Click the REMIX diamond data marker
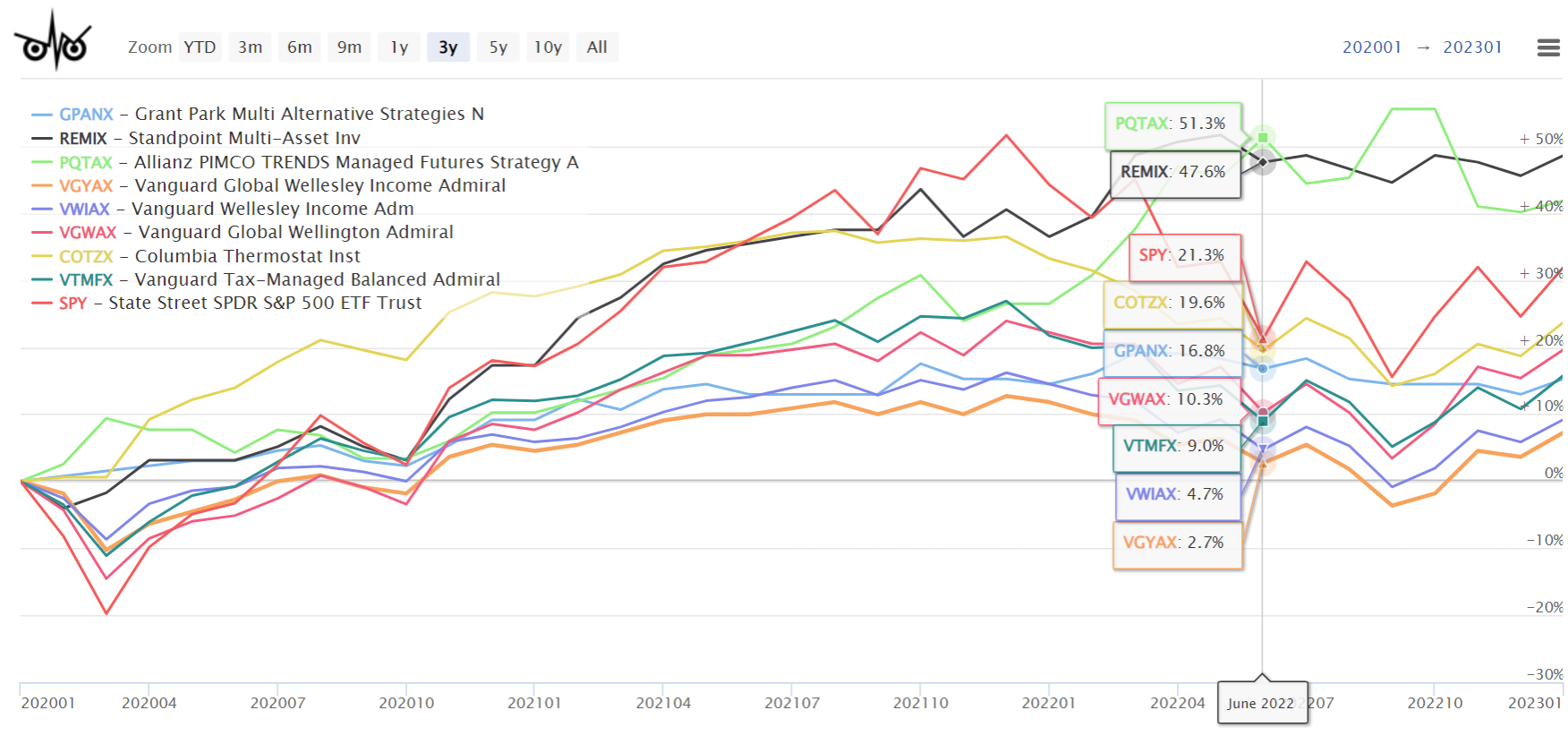This screenshot has height=736, width=1568. [1263, 162]
